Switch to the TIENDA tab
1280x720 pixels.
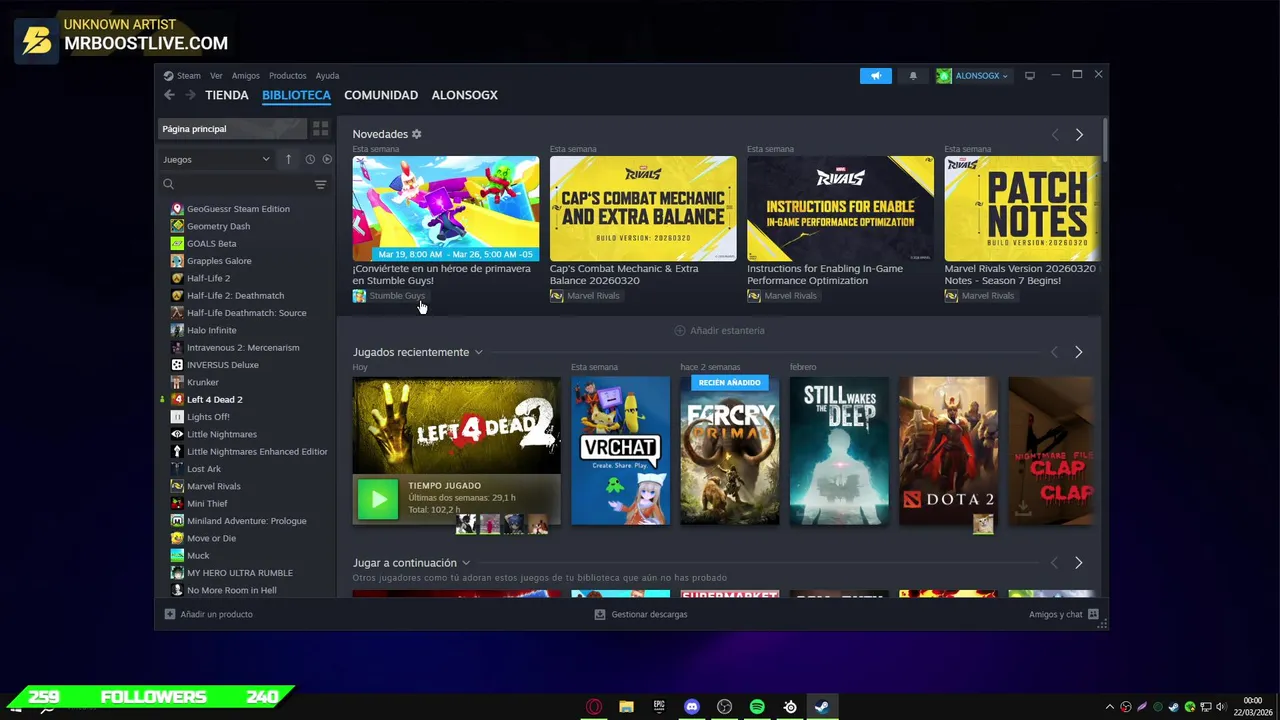click(227, 95)
